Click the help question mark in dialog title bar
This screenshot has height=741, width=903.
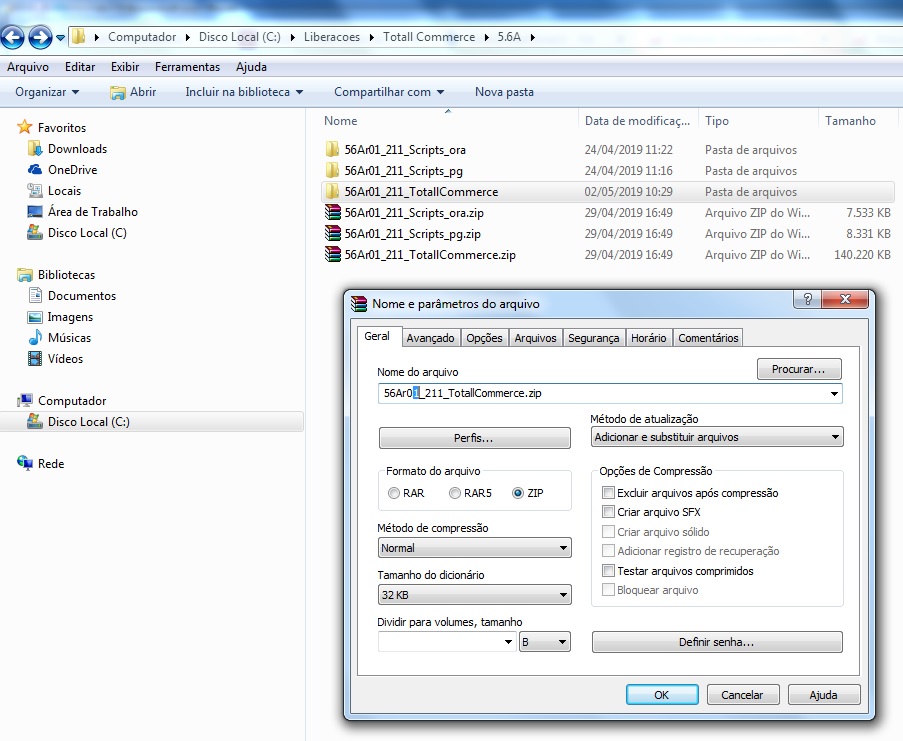(807, 299)
